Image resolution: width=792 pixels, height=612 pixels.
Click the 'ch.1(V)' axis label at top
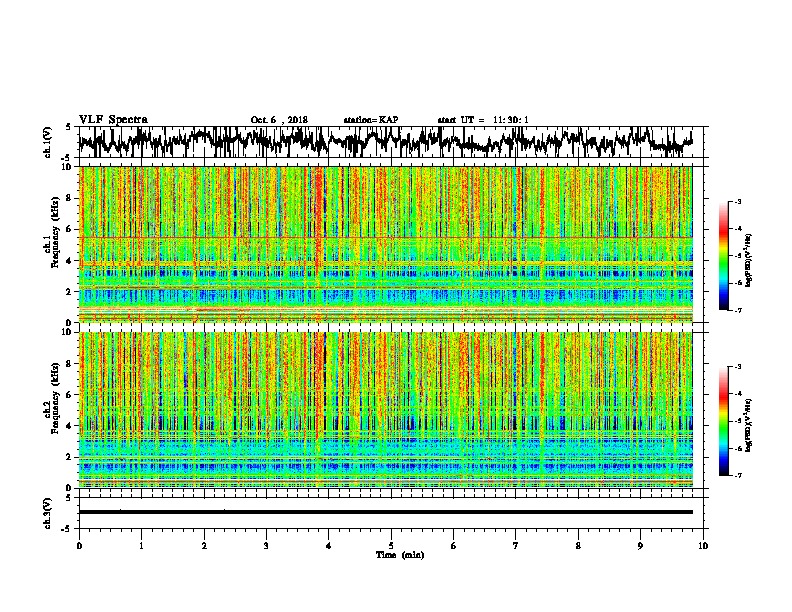[x=48, y=142]
